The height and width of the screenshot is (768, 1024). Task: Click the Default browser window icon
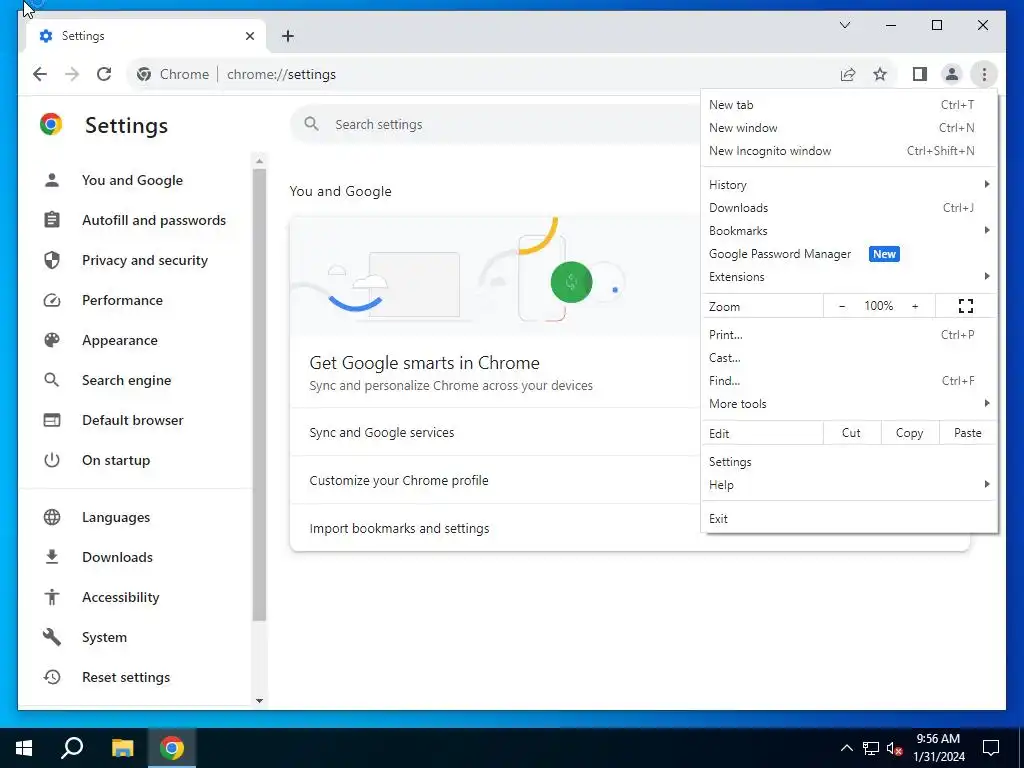click(x=52, y=420)
